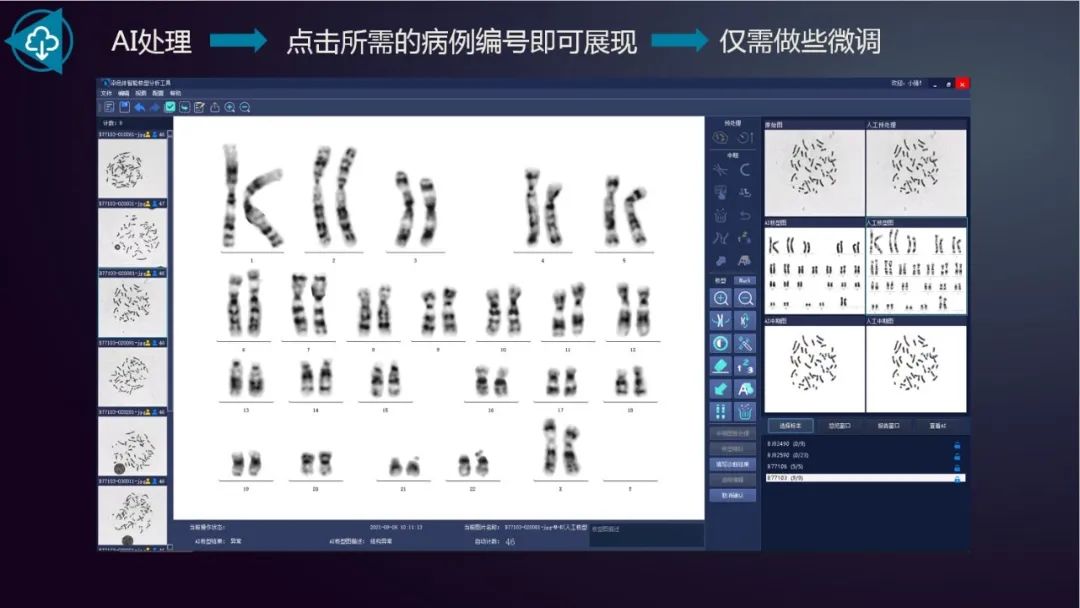The height and width of the screenshot is (608, 1080).
Task: Click the green checkmark toggle in toolbar
Action: (170, 107)
